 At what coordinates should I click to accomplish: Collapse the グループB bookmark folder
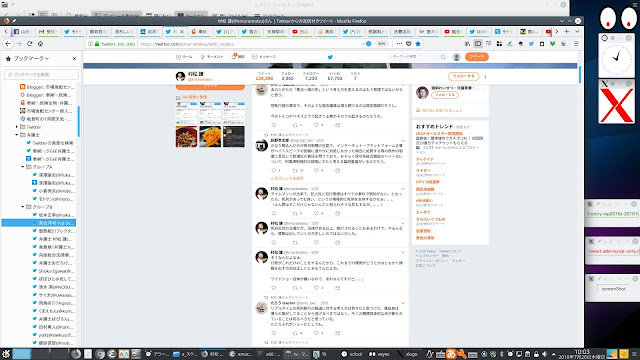pyautogui.click(x=23, y=207)
